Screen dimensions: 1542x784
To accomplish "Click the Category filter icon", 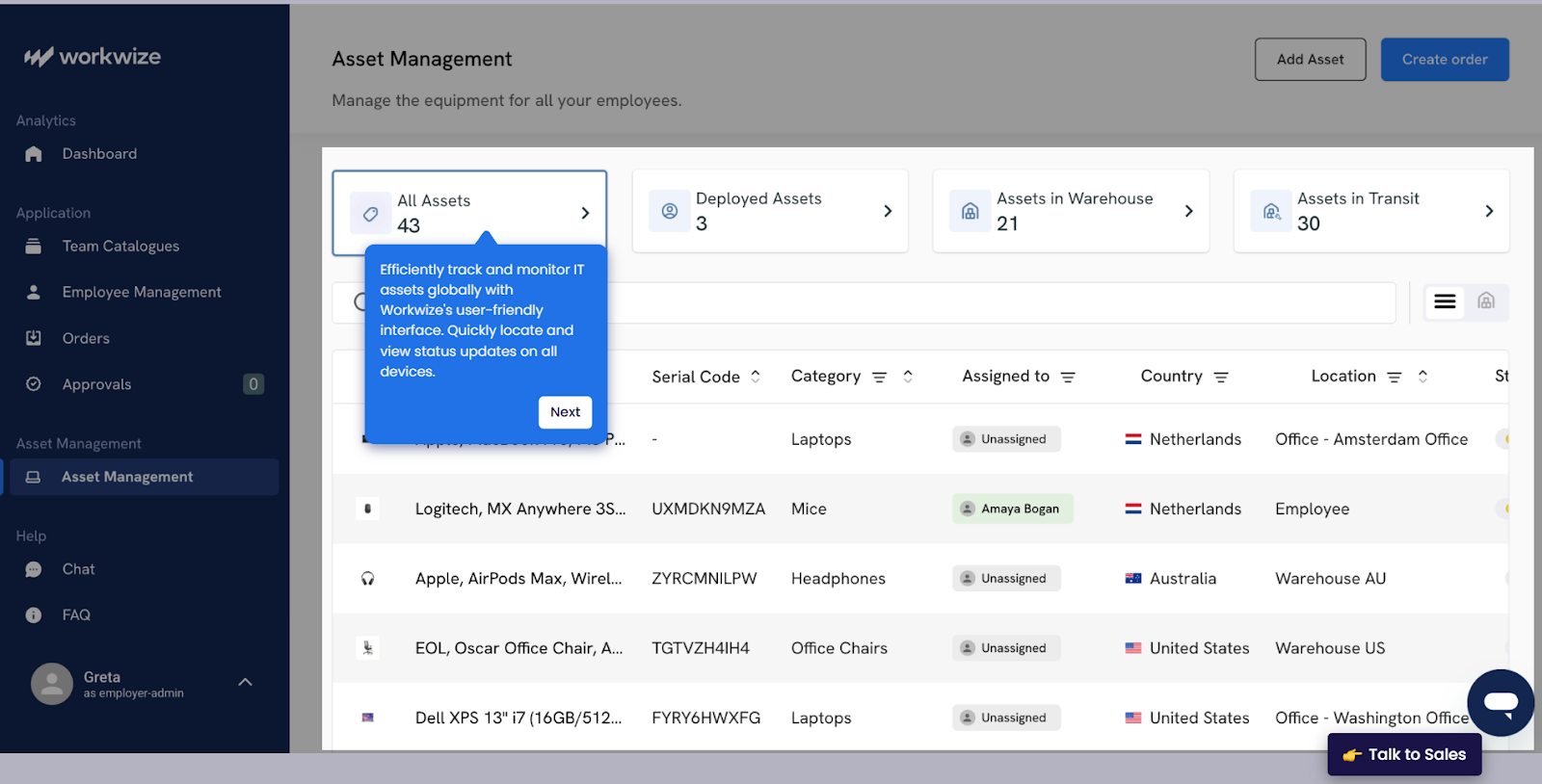I will (x=879, y=378).
